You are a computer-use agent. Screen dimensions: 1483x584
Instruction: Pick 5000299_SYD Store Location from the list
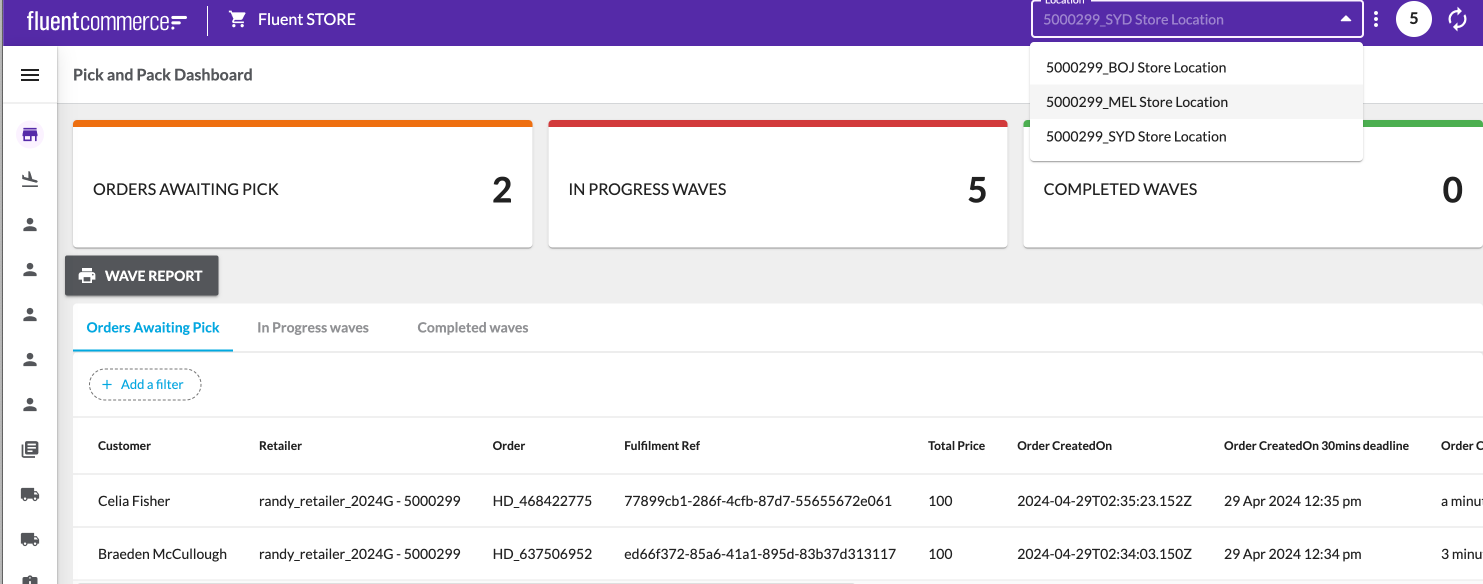(x=1136, y=137)
